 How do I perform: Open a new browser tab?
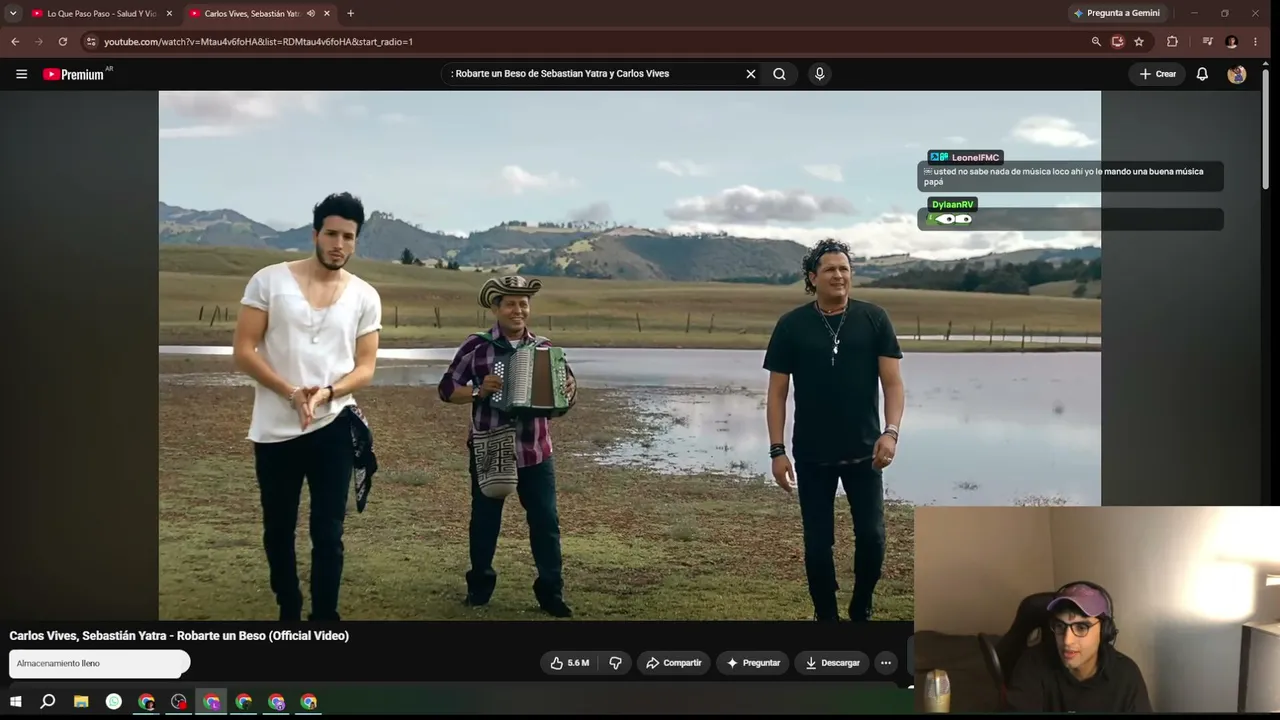pyautogui.click(x=350, y=14)
